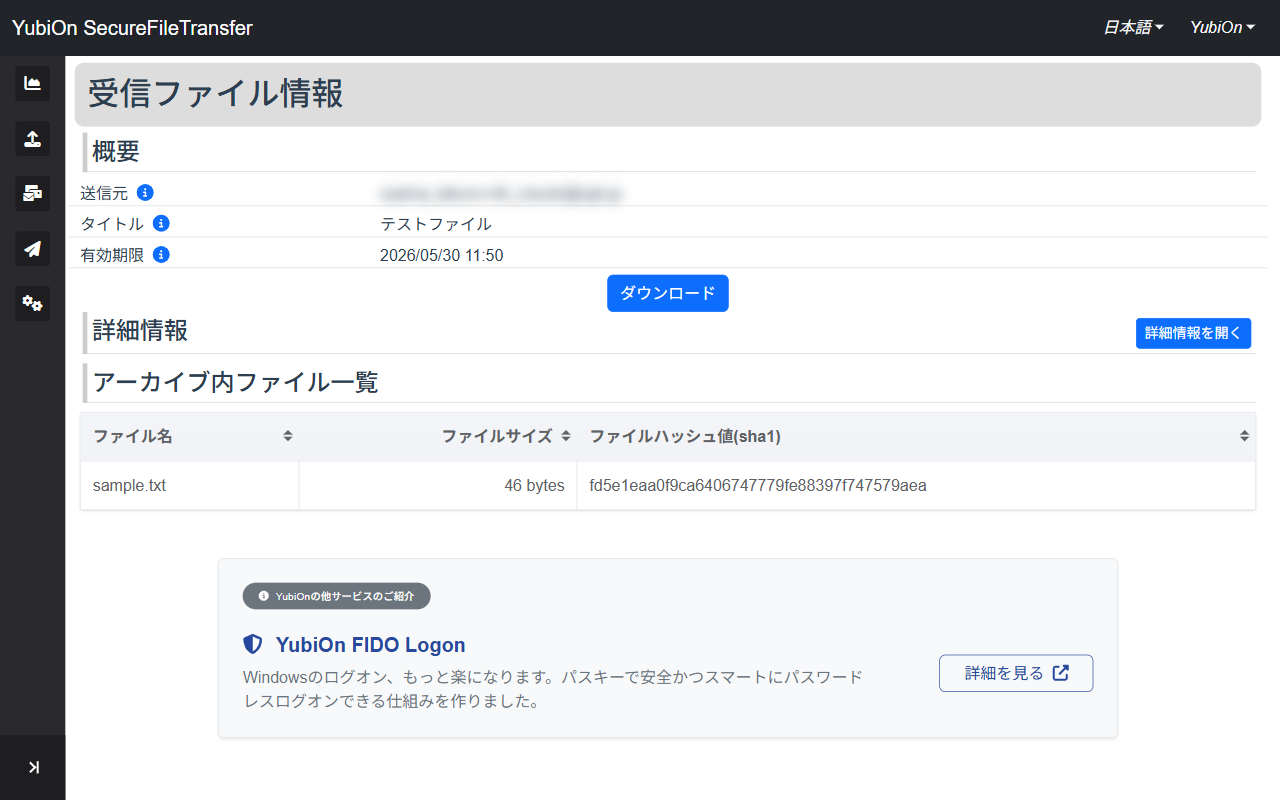Show info tooltip next to 有効期限
The image size is (1280, 800).
[161, 254]
